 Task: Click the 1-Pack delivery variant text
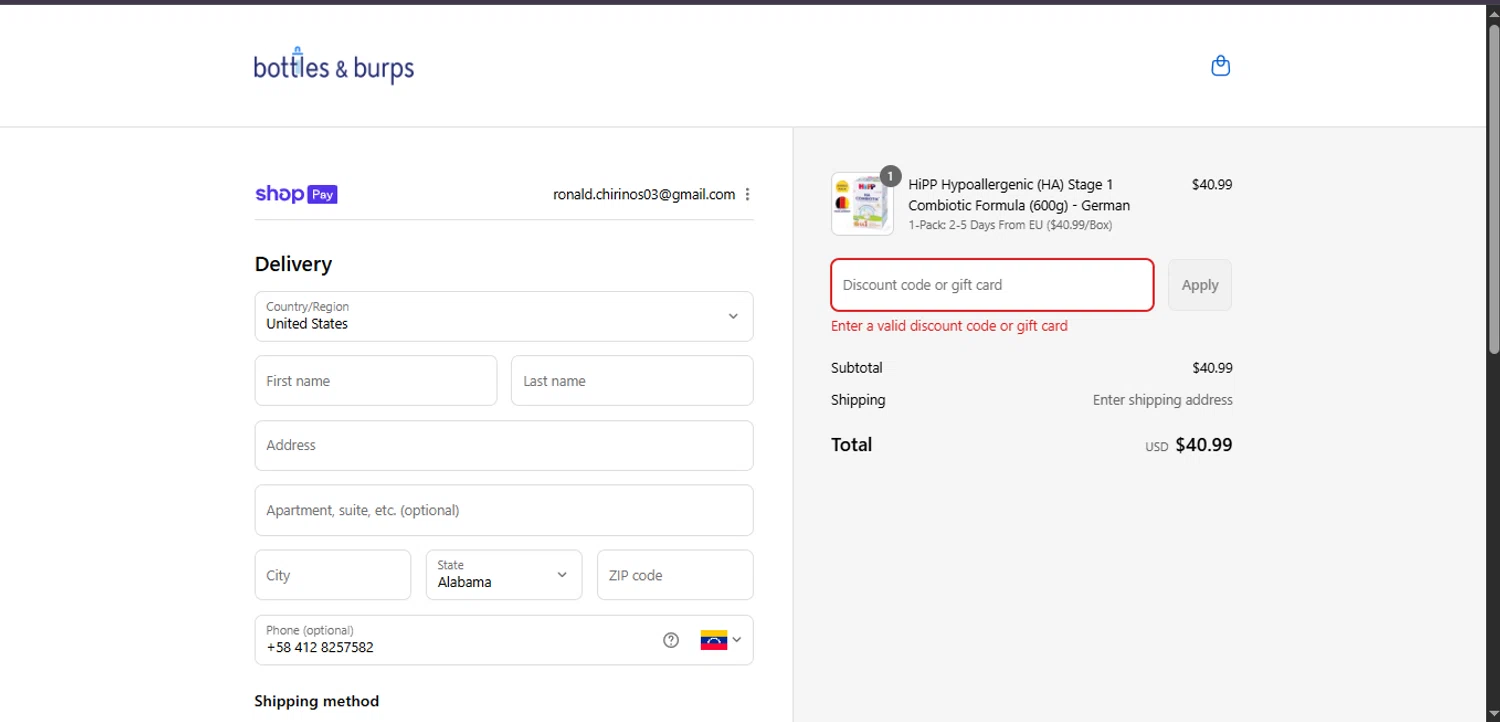coord(1010,225)
